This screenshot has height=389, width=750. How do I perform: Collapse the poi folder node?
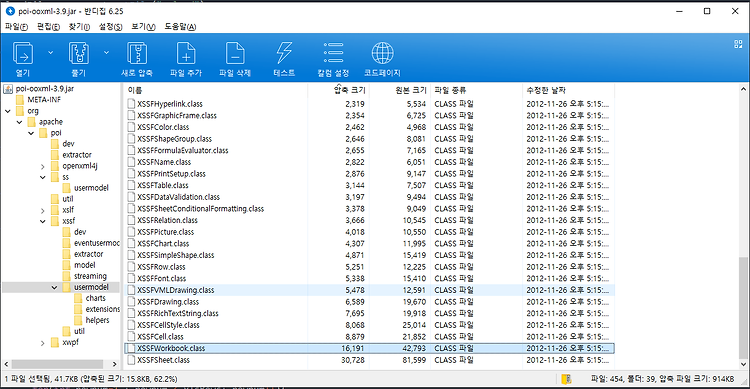31,133
